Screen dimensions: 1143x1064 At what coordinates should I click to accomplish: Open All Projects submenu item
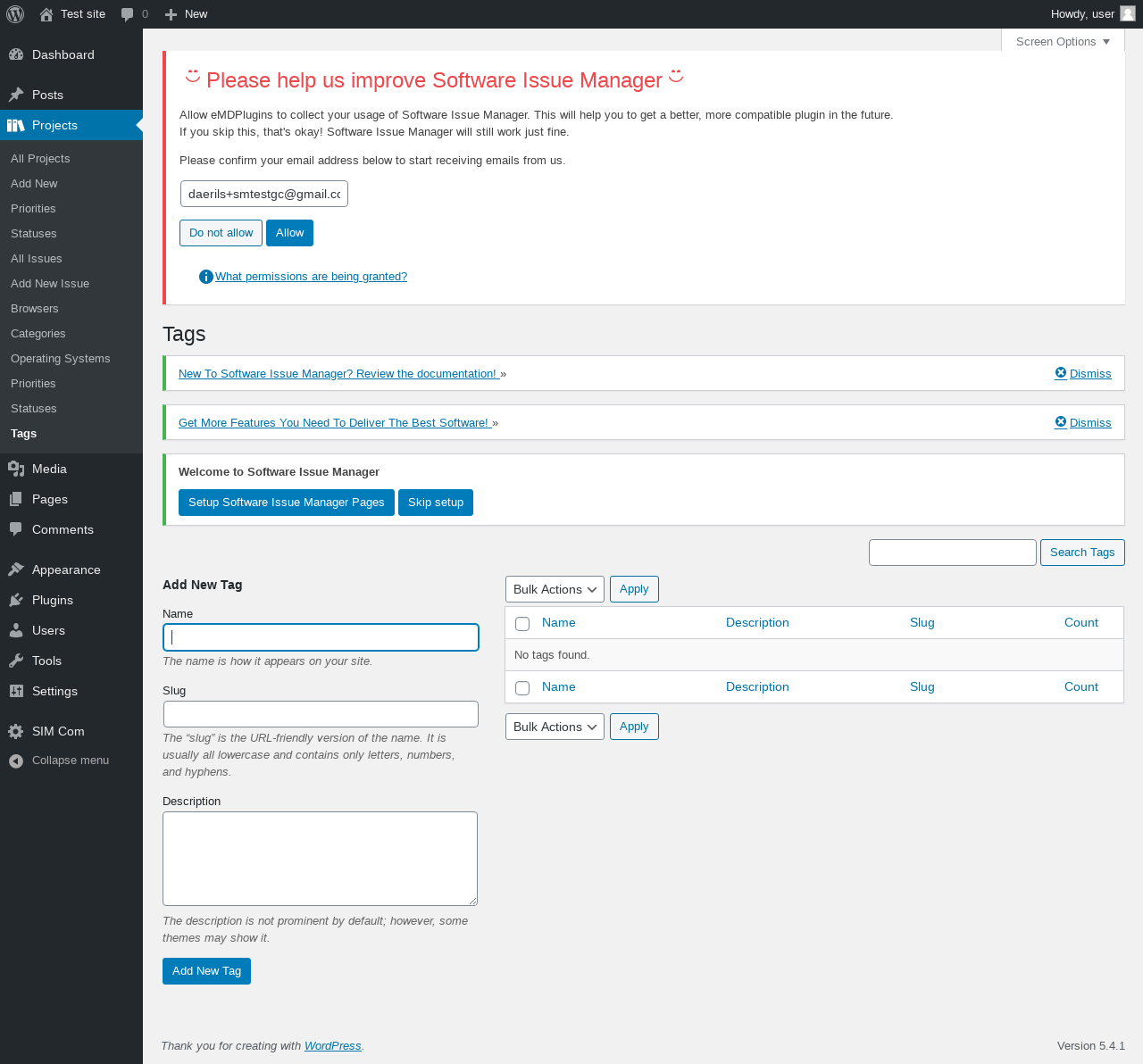point(40,158)
